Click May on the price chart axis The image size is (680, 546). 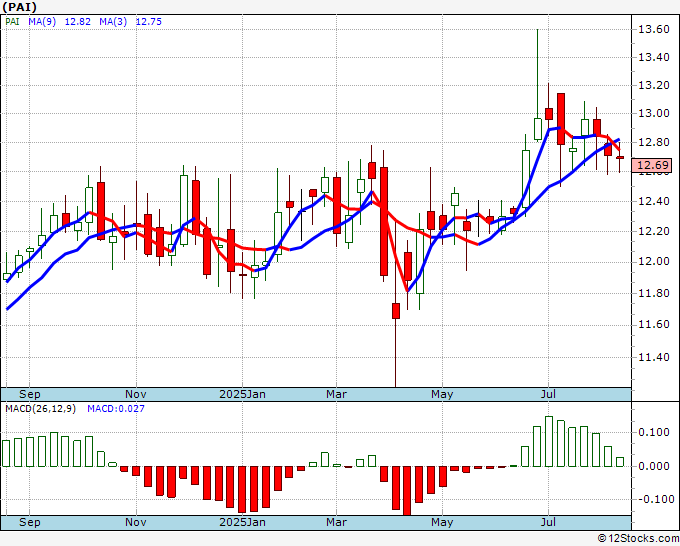coord(442,394)
